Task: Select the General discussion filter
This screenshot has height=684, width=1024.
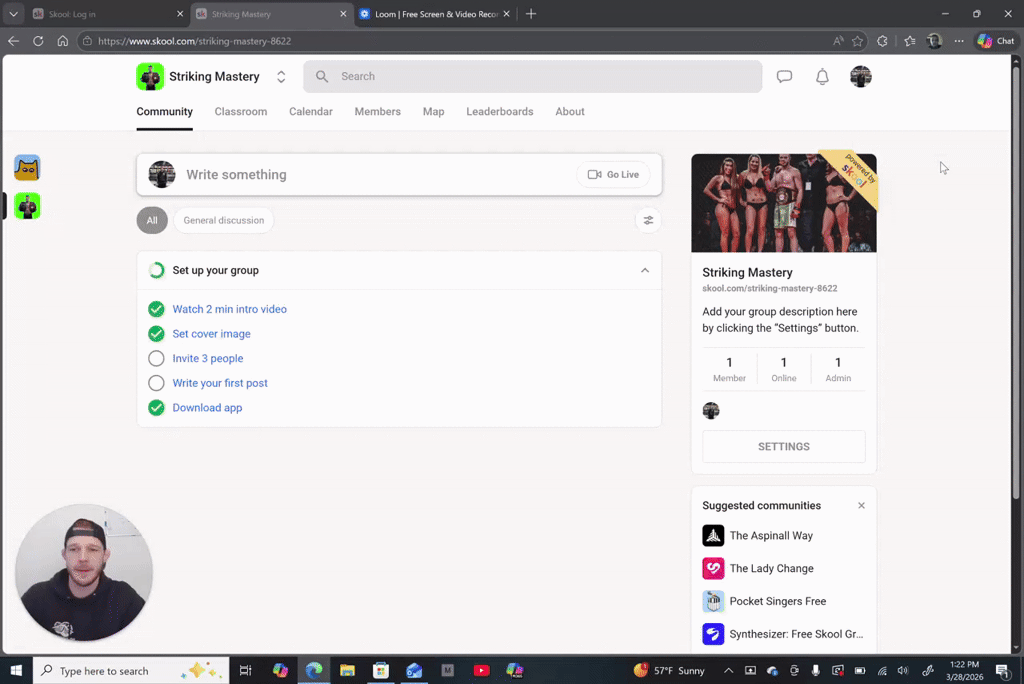Action: point(223,220)
